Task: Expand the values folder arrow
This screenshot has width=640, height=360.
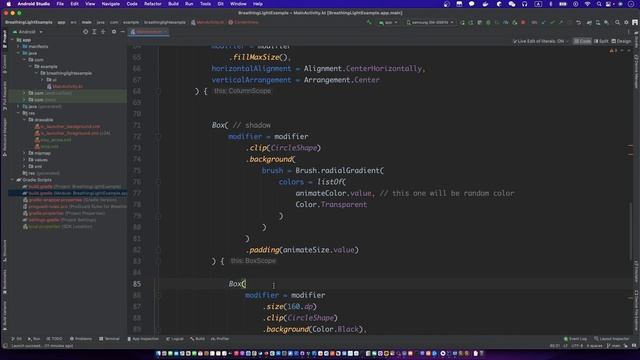Action: click(24, 160)
